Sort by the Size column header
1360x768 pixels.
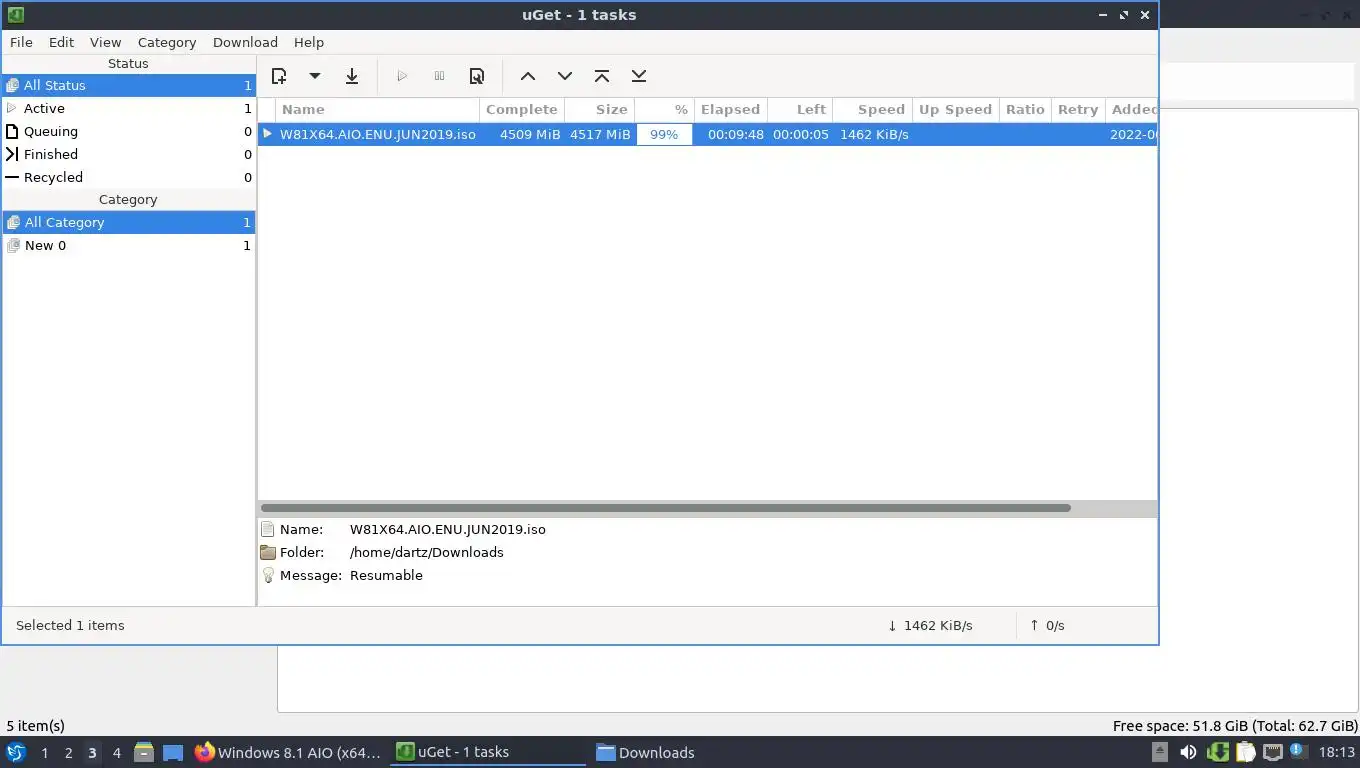pyautogui.click(x=600, y=109)
